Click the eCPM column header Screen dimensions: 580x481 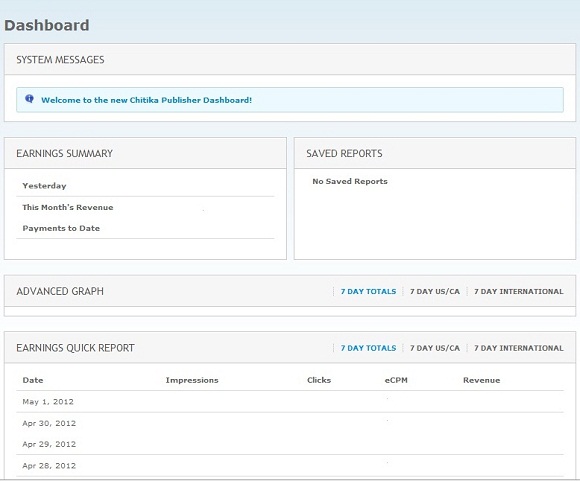click(396, 380)
